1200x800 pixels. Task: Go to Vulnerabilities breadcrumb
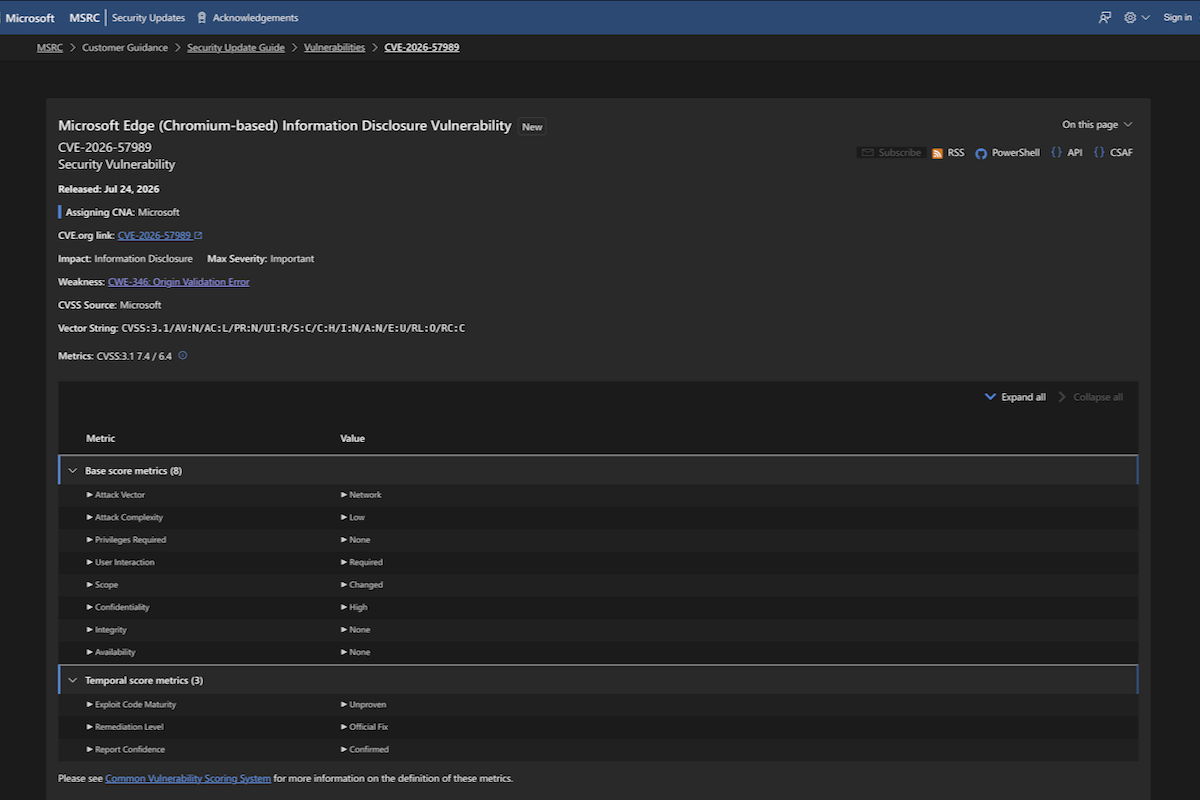[x=335, y=47]
